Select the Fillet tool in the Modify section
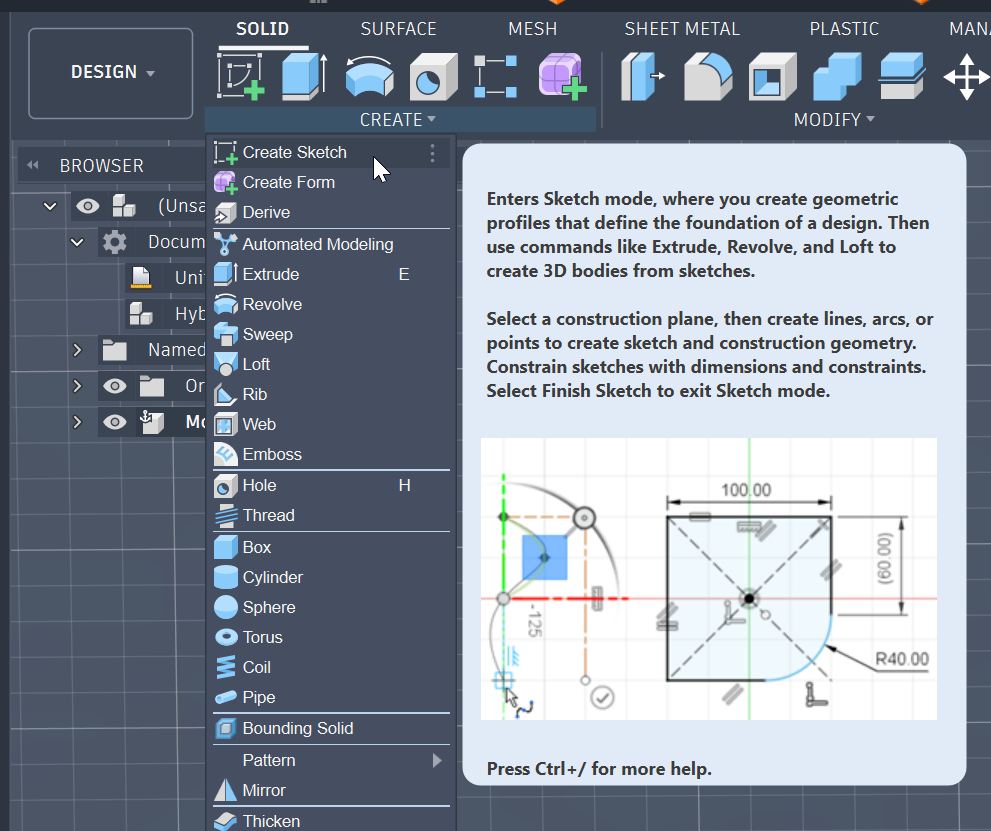991x831 pixels. (x=707, y=76)
